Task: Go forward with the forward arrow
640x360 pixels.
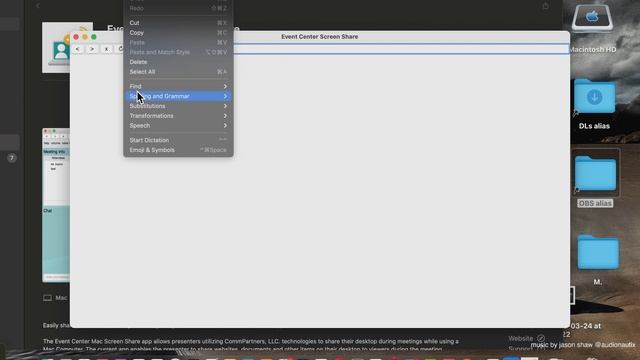Action: tap(92, 49)
